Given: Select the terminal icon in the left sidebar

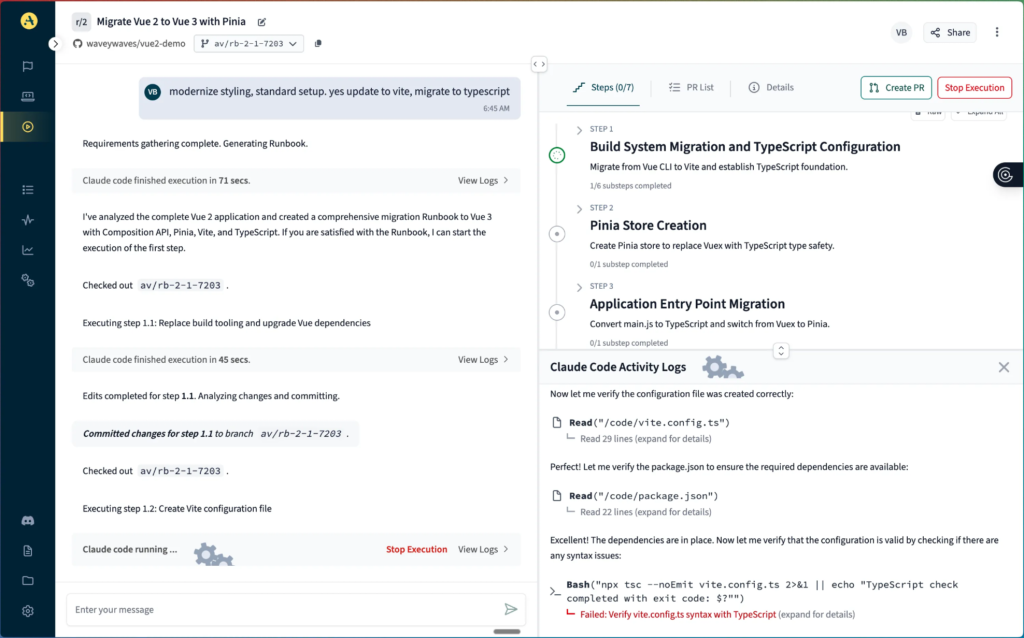Looking at the screenshot, I should (x=27, y=98).
